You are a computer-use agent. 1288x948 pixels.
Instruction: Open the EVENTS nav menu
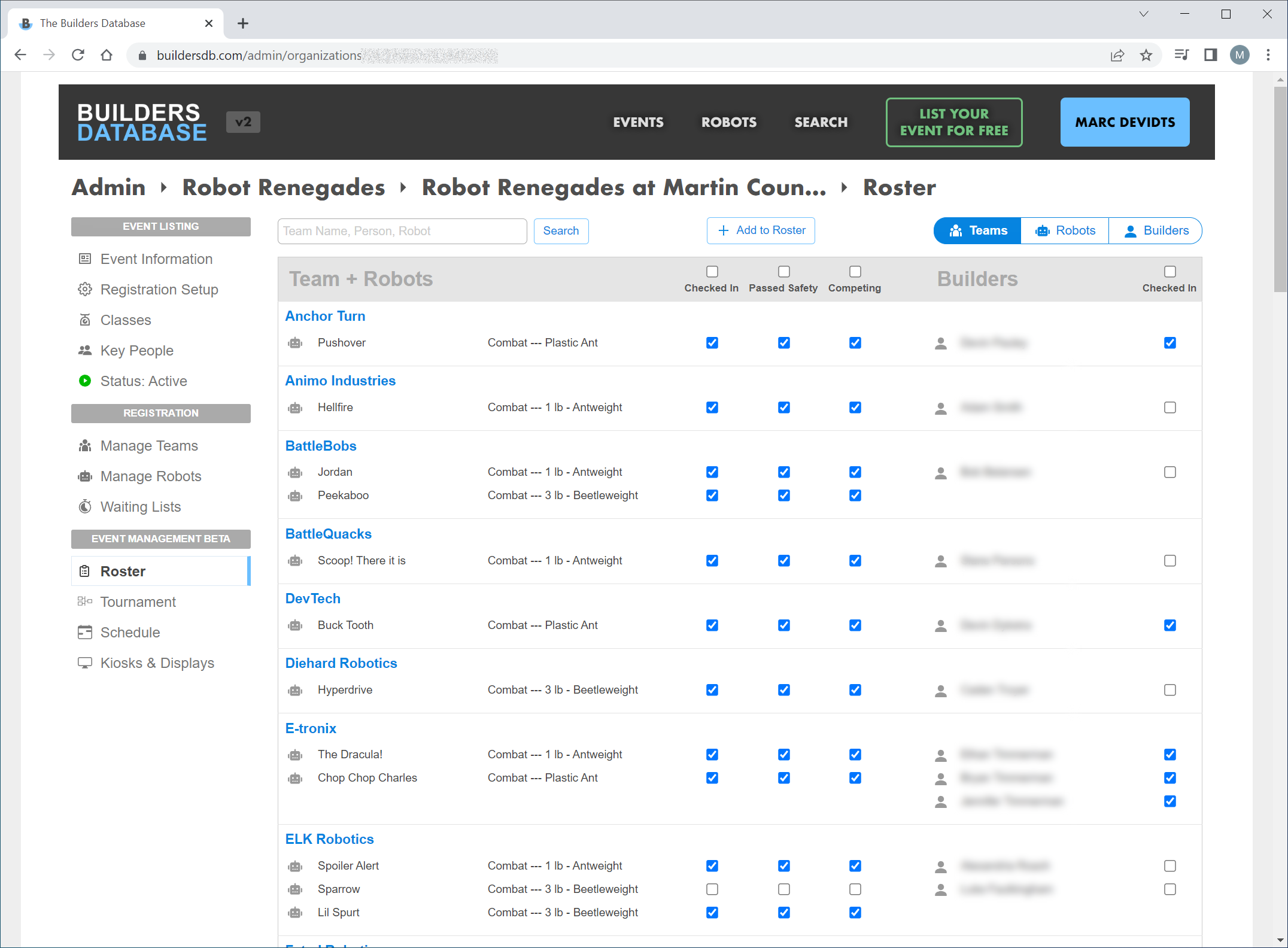tap(638, 122)
